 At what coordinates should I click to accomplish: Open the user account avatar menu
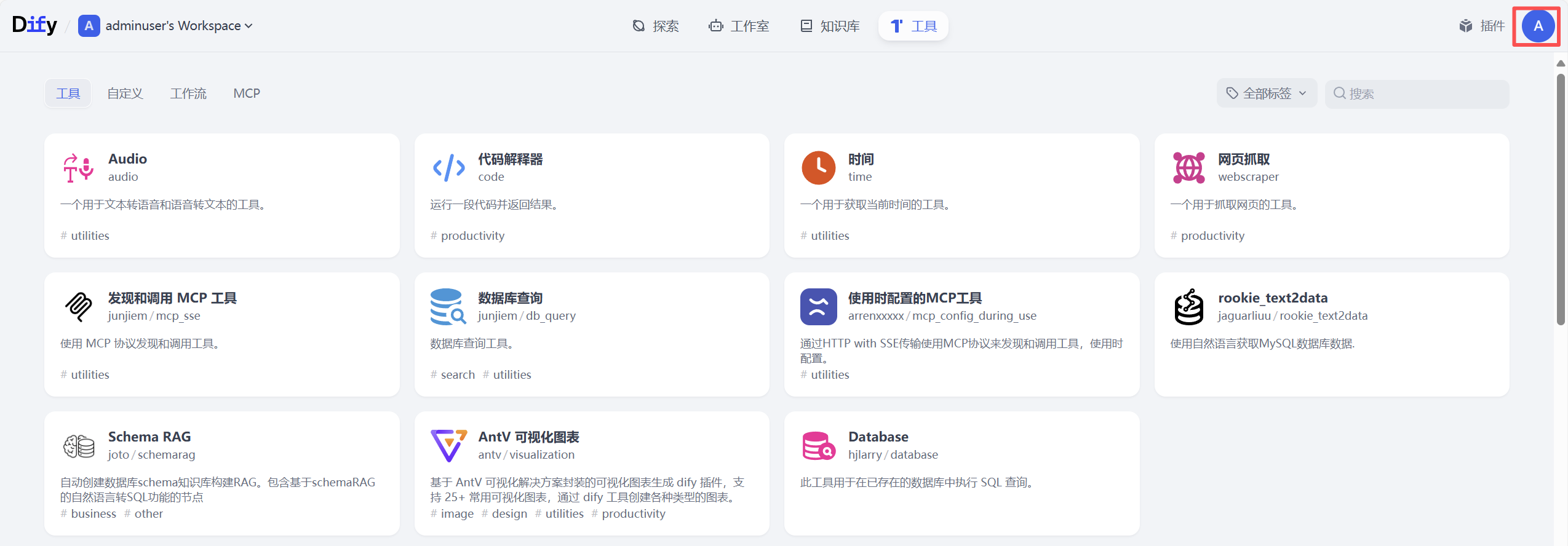click(x=1538, y=26)
